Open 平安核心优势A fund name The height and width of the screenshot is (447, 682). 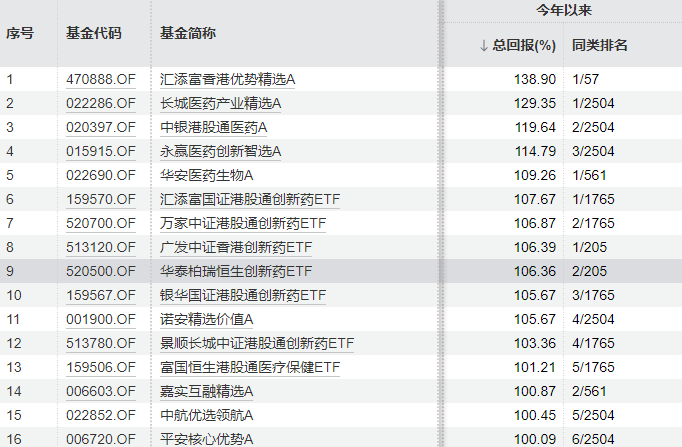tap(207, 439)
